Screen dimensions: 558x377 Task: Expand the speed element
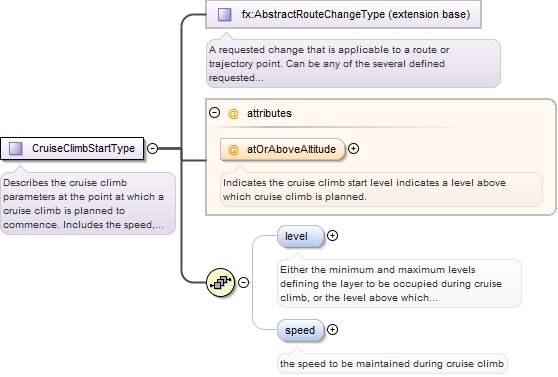[332, 330]
